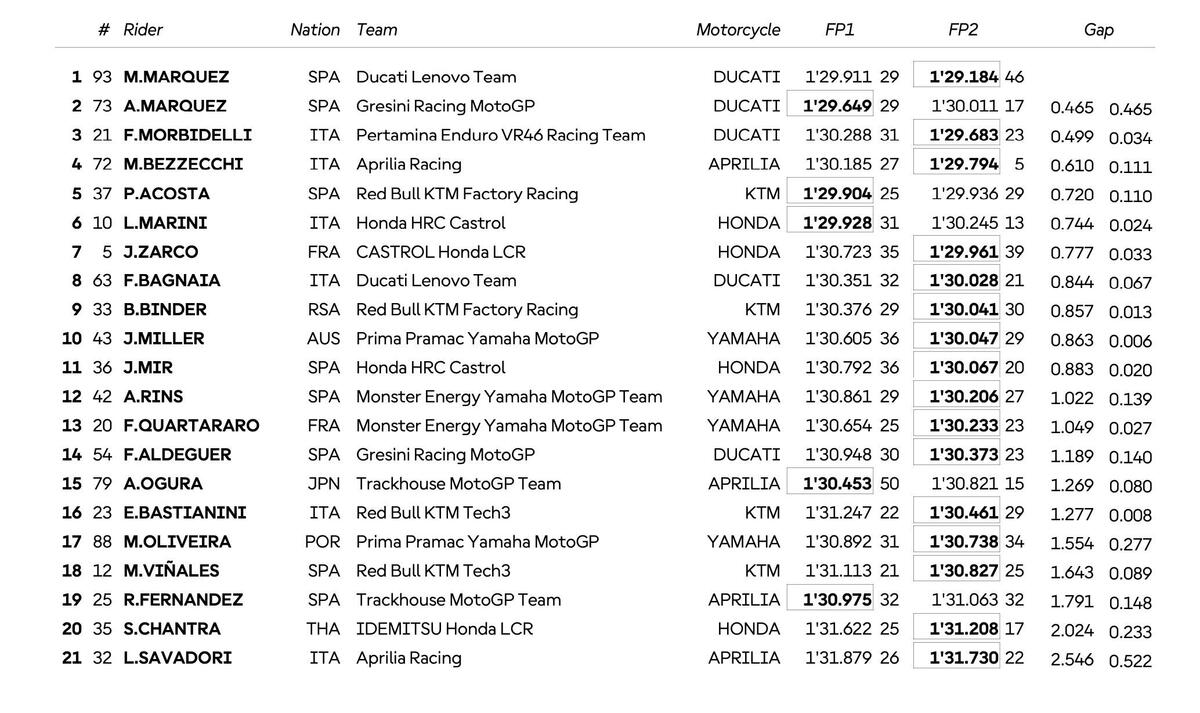Select rider M.MARQUEZ name

point(176,77)
